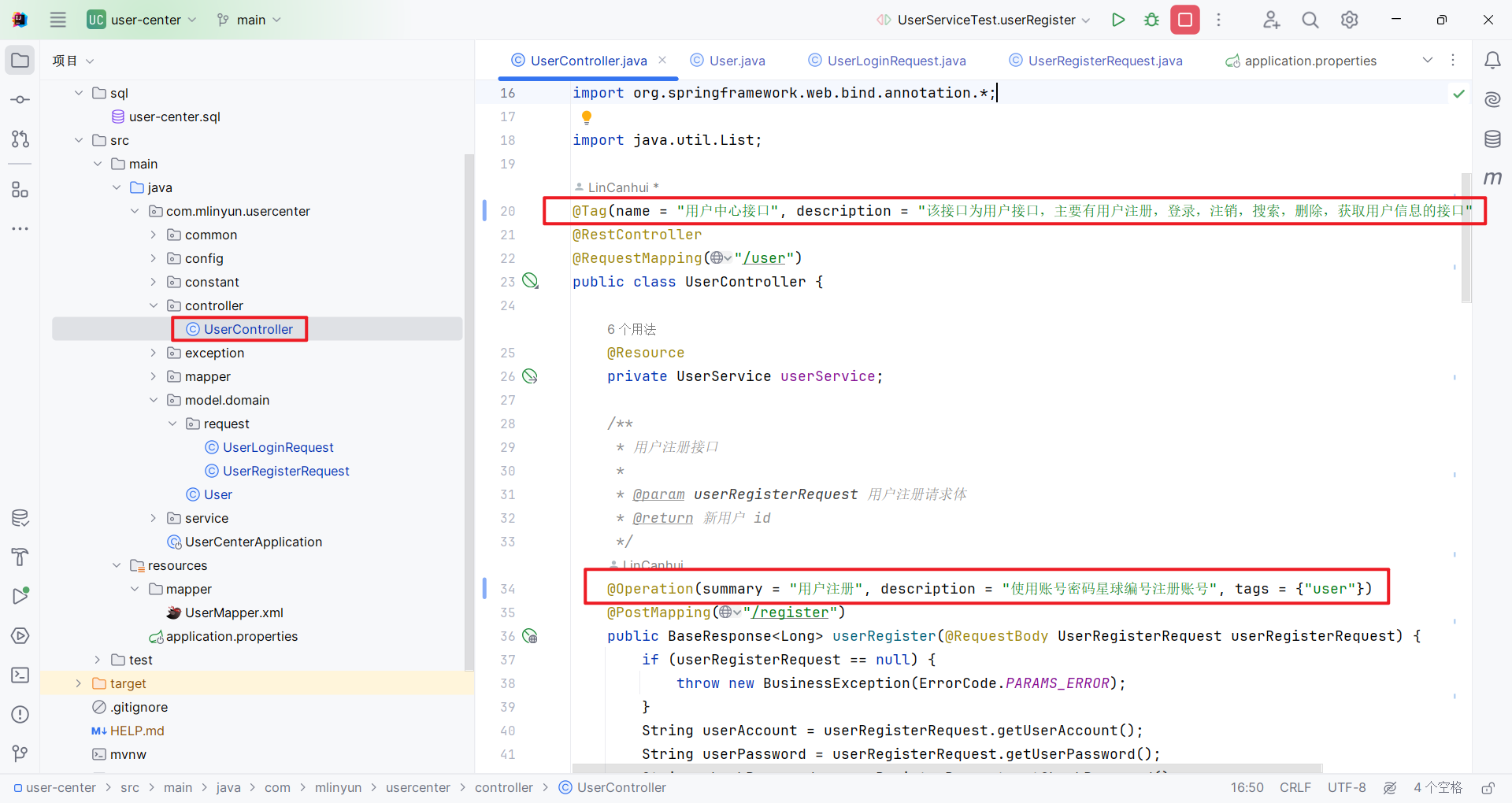
Task: Open the Search Everywhere magnifier
Action: pyautogui.click(x=1310, y=20)
